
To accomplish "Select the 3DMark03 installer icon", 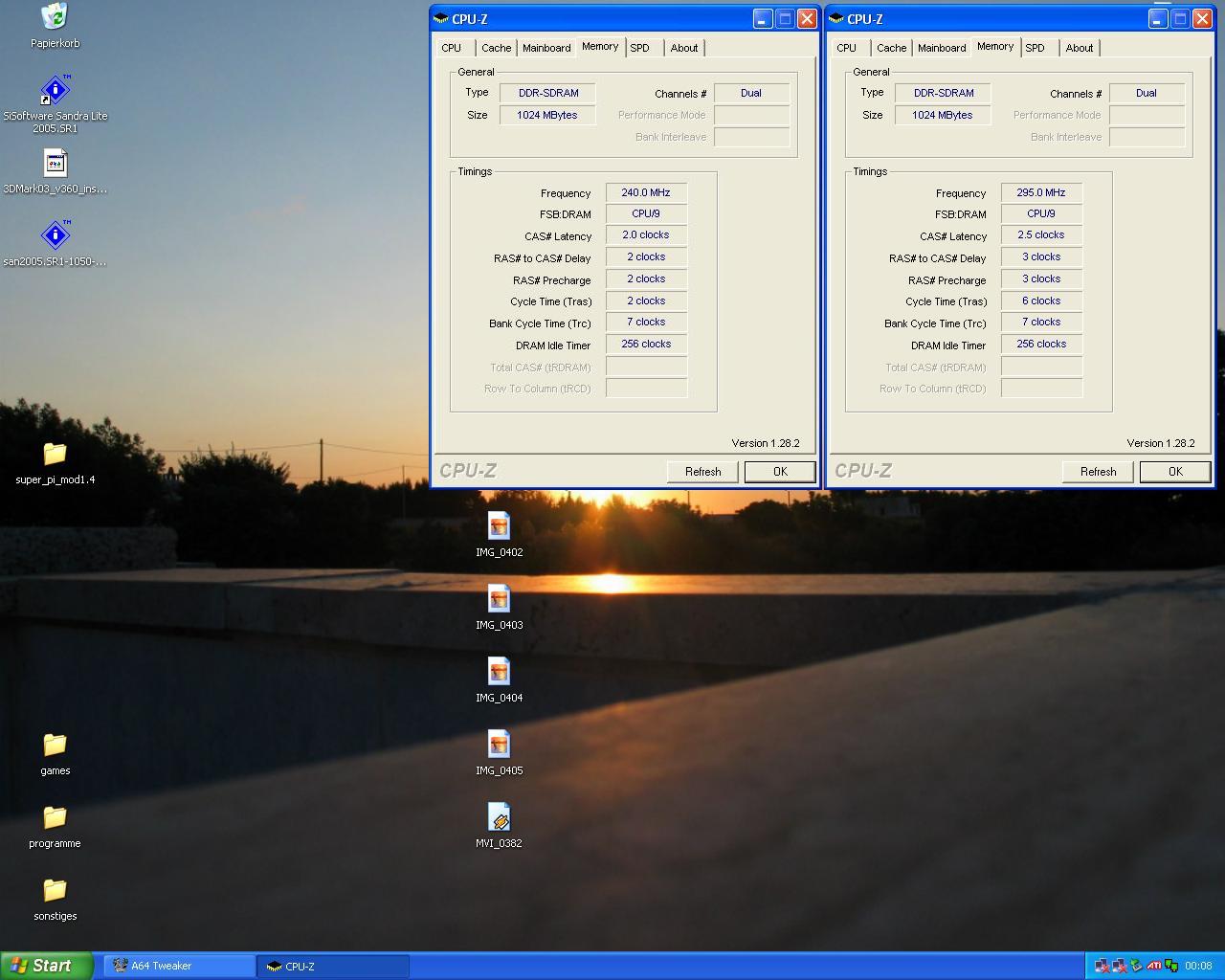I will point(55,164).
